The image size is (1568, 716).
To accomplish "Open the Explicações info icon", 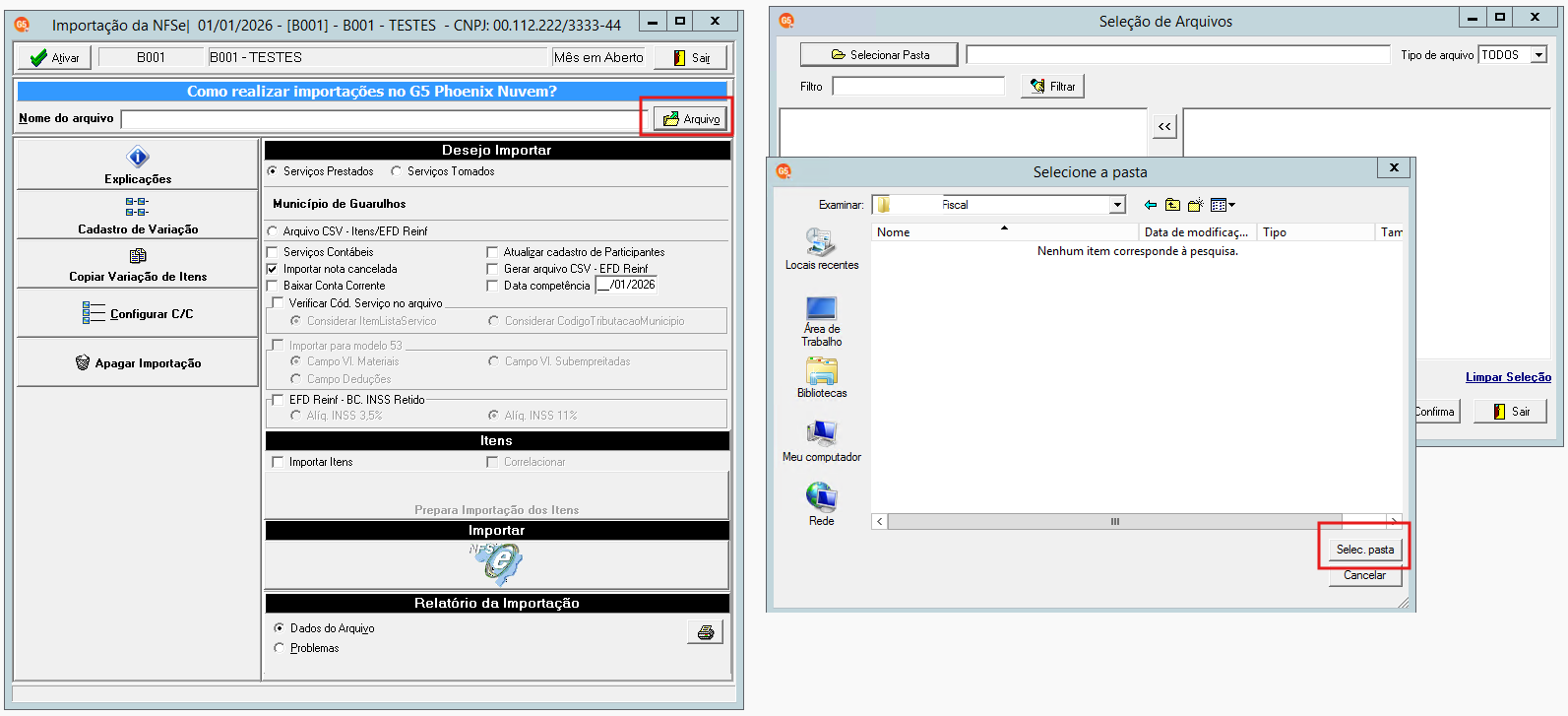I will point(138,157).
